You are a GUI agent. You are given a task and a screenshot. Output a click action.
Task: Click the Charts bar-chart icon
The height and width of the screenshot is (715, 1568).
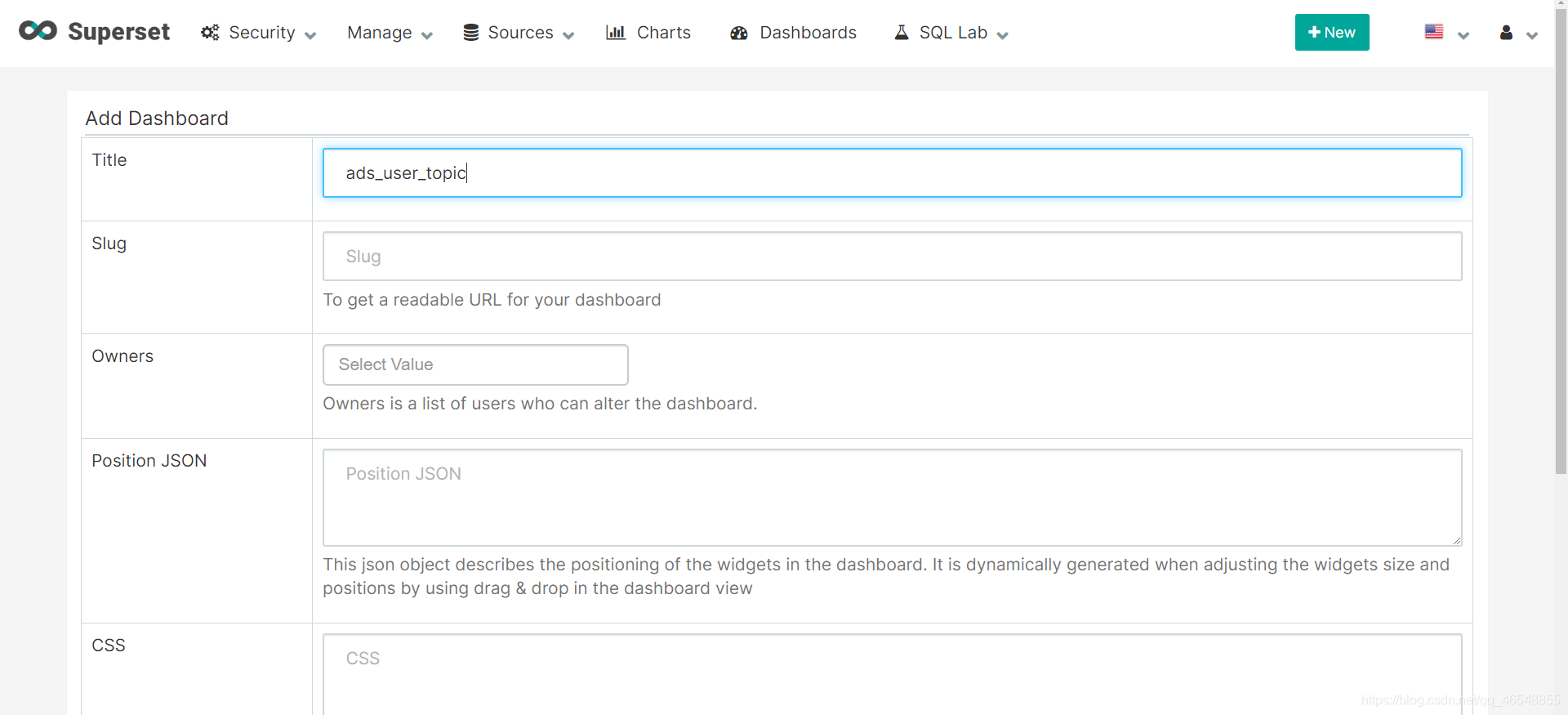(616, 33)
